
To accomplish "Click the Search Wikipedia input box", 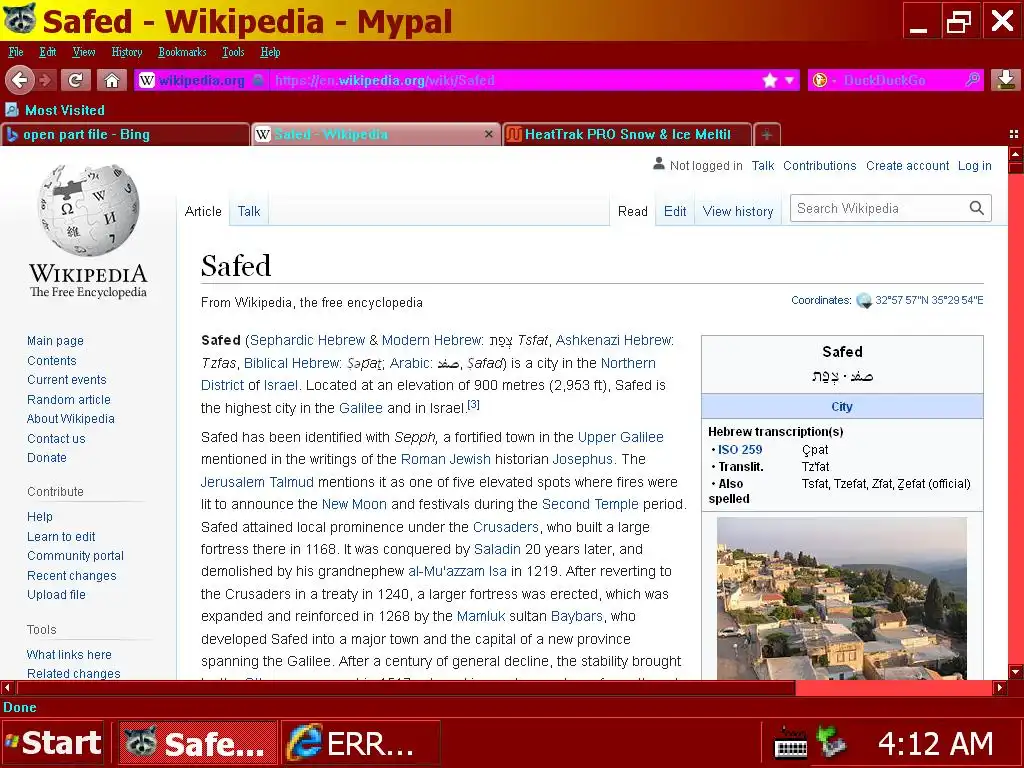I will point(880,208).
